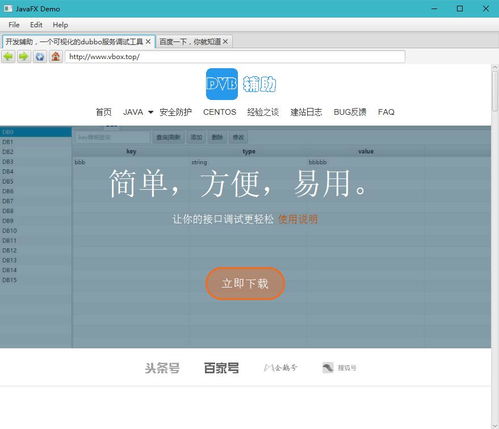Click the home icon in toolbar
The image size is (499, 429).
click(56, 57)
